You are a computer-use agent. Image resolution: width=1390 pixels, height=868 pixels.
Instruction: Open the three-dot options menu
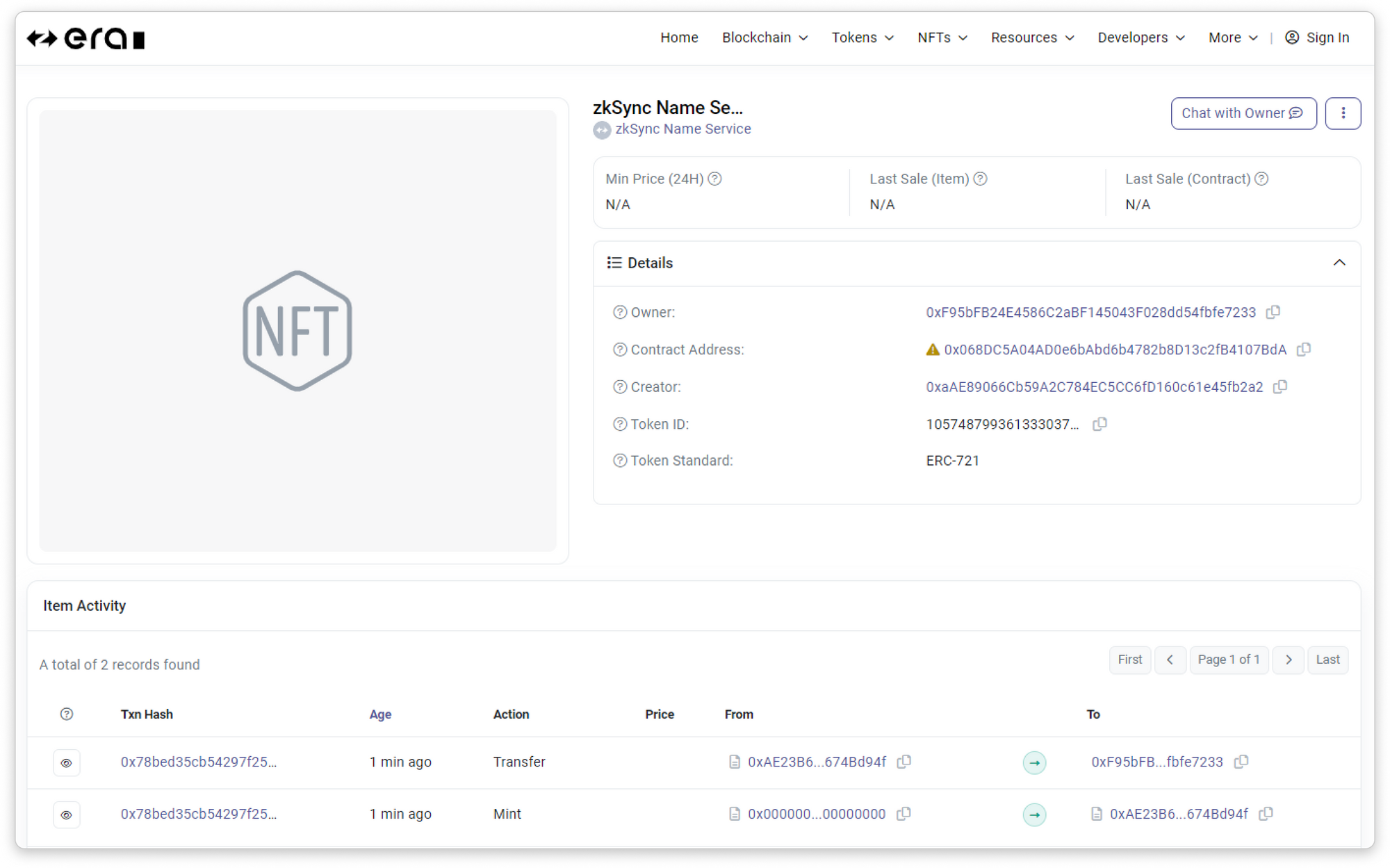pos(1342,113)
